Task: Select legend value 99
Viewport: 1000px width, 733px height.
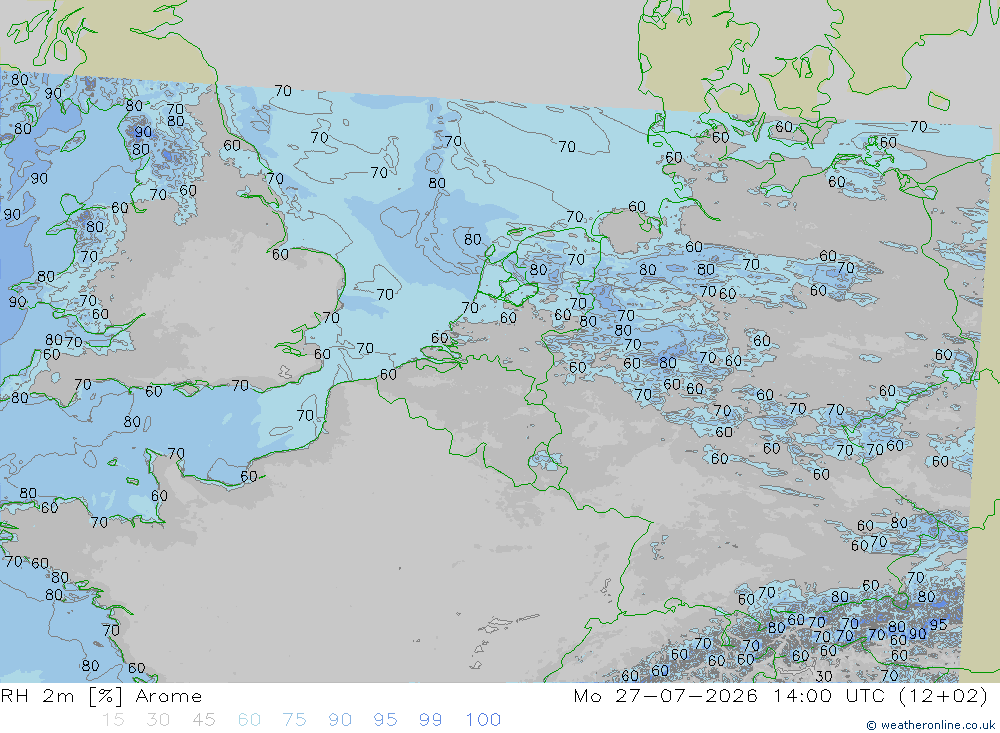Action: click(430, 720)
